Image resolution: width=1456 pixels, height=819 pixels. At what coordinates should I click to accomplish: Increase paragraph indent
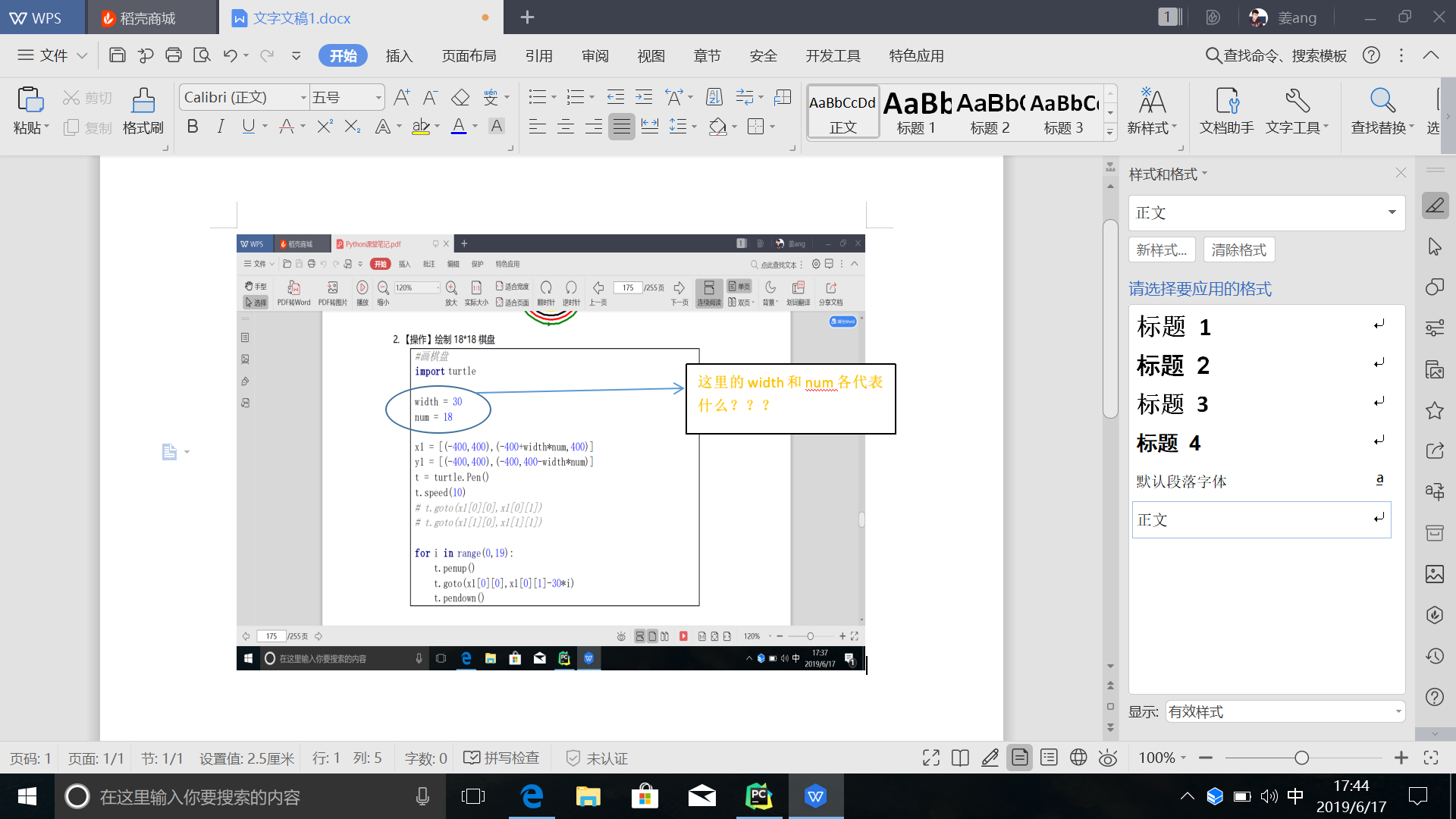coord(644,97)
